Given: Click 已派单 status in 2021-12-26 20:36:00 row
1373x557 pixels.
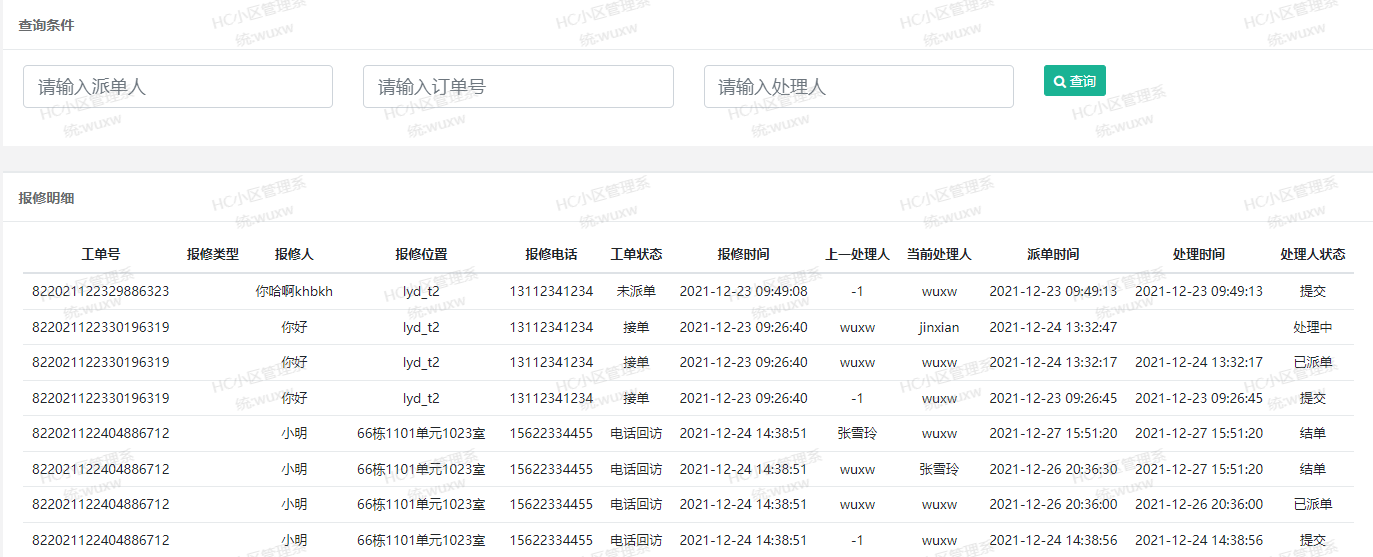Looking at the screenshot, I should (1313, 504).
